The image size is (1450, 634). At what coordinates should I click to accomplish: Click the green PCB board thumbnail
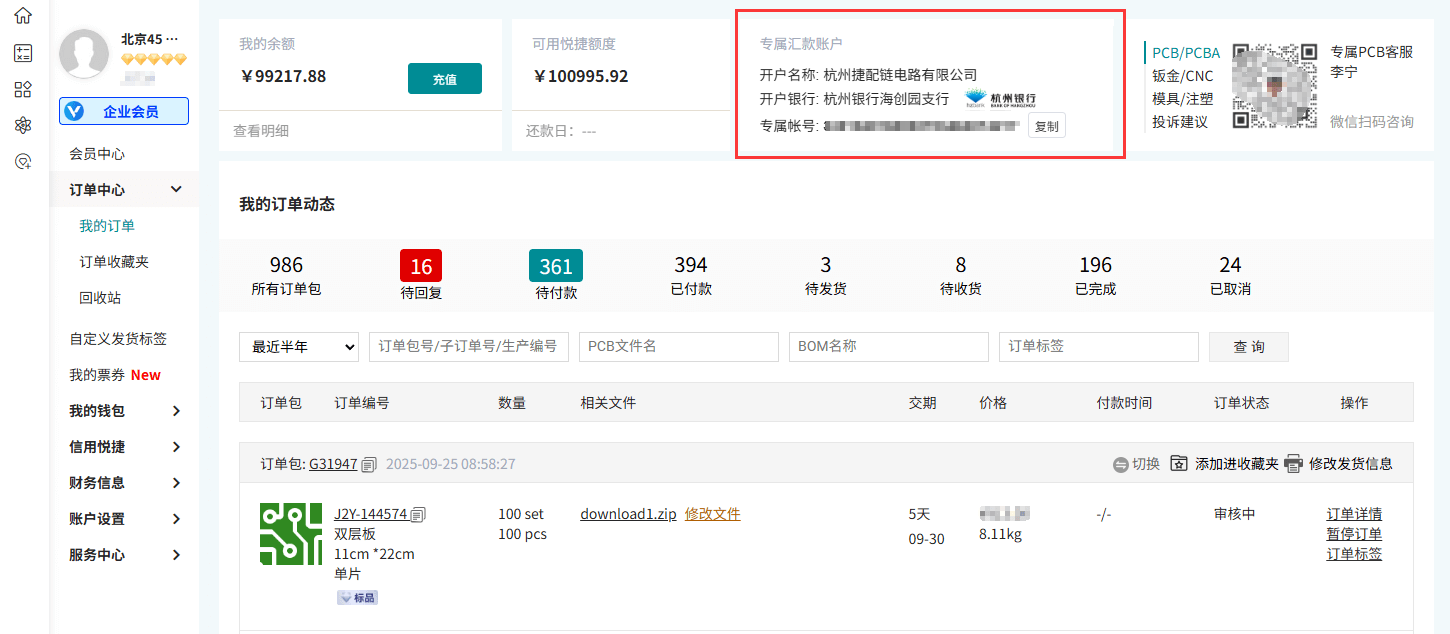pyautogui.click(x=291, y=534)
